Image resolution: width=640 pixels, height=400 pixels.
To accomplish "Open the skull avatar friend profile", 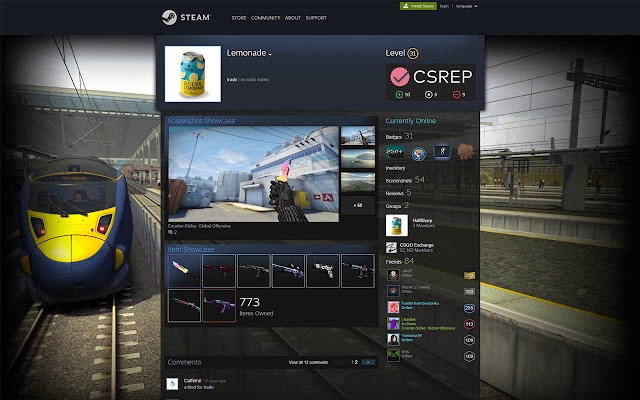I will pos(393,274).
